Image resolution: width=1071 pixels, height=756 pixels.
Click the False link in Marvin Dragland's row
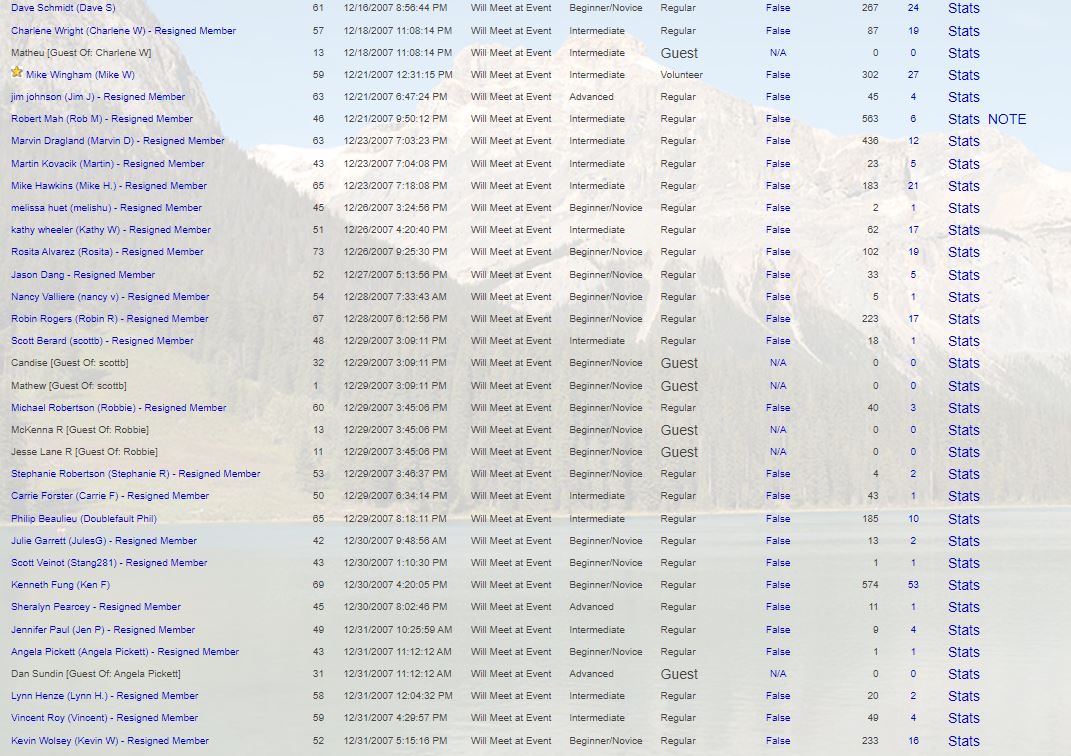click(777, 141)
